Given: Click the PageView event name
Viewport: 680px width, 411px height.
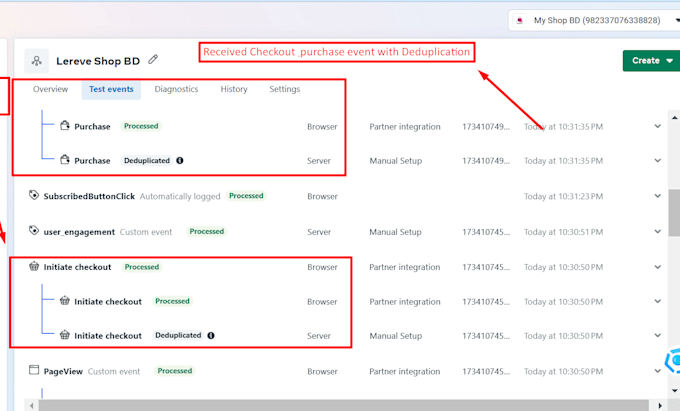Looking at the screenshot, I should point(63,372).
